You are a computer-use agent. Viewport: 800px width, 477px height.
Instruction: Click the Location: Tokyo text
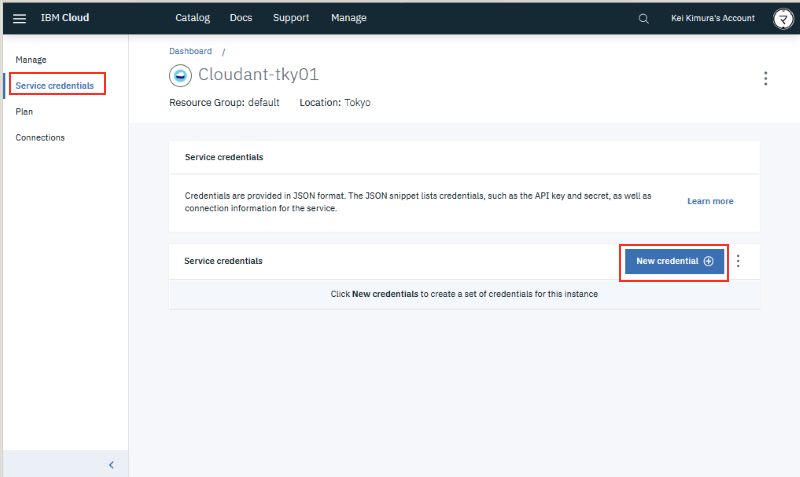335,103
